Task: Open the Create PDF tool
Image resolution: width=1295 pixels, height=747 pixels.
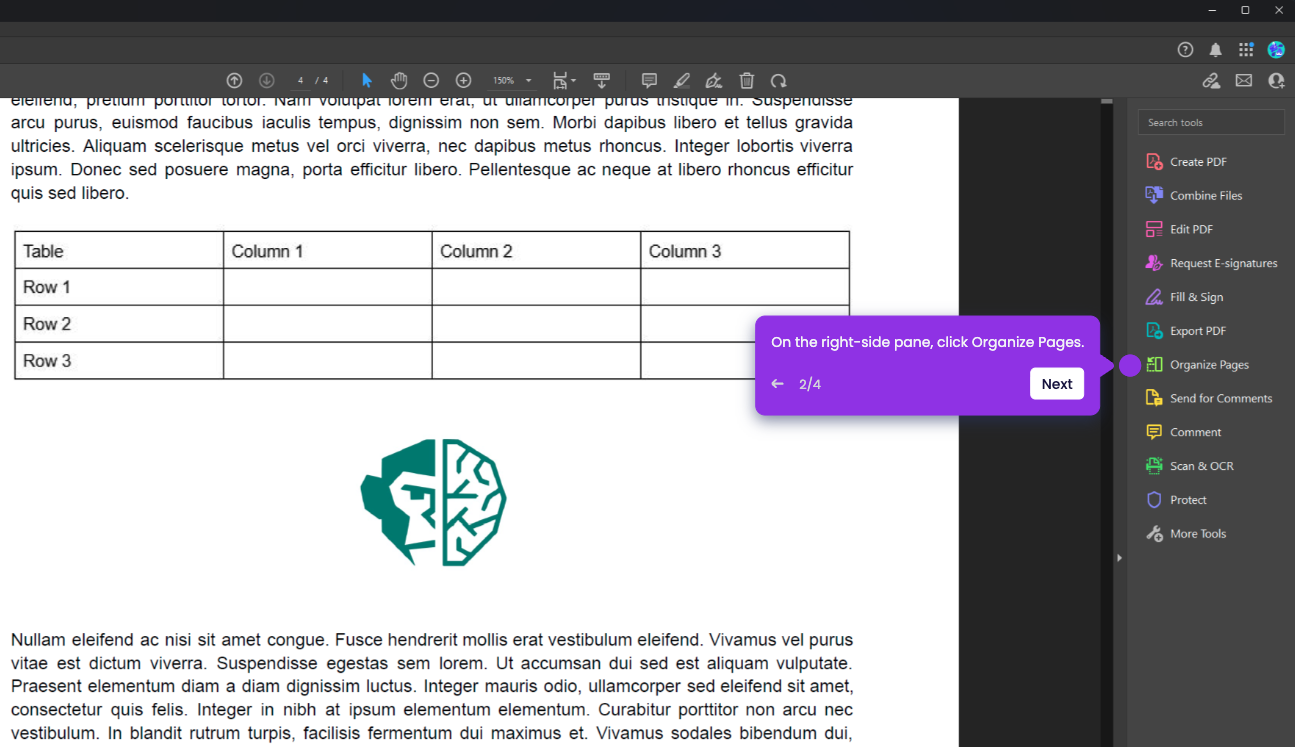Action: 1198,161
